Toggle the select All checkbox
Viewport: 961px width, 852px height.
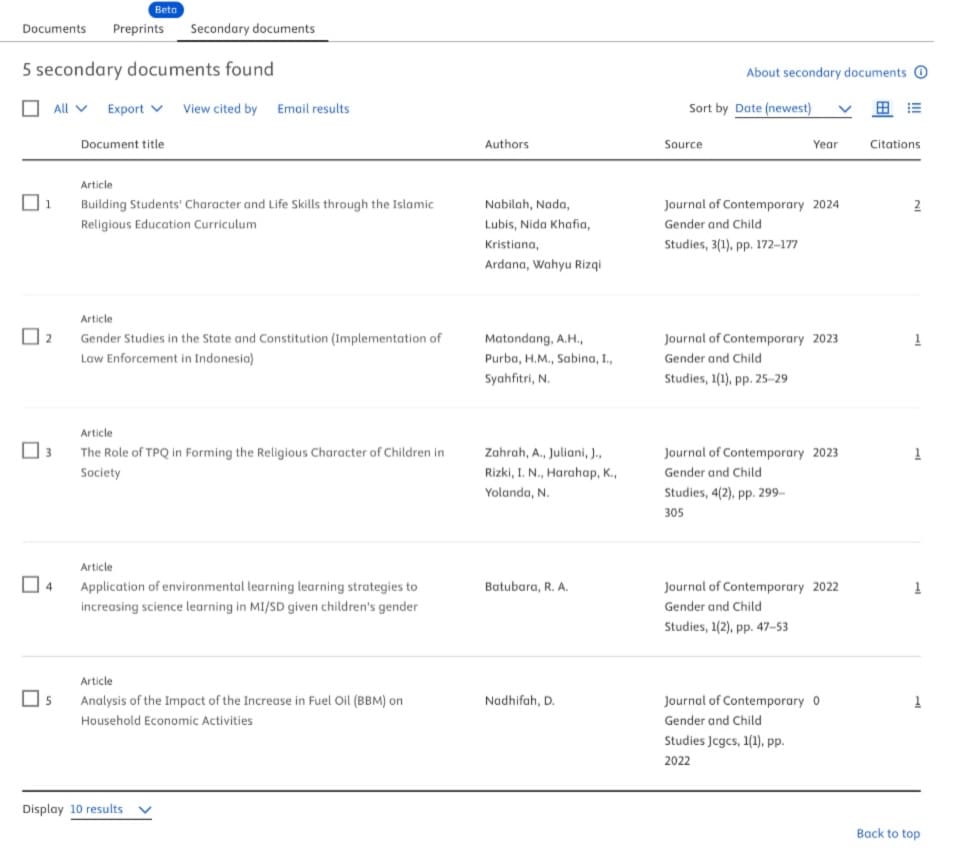pos(31,108)
